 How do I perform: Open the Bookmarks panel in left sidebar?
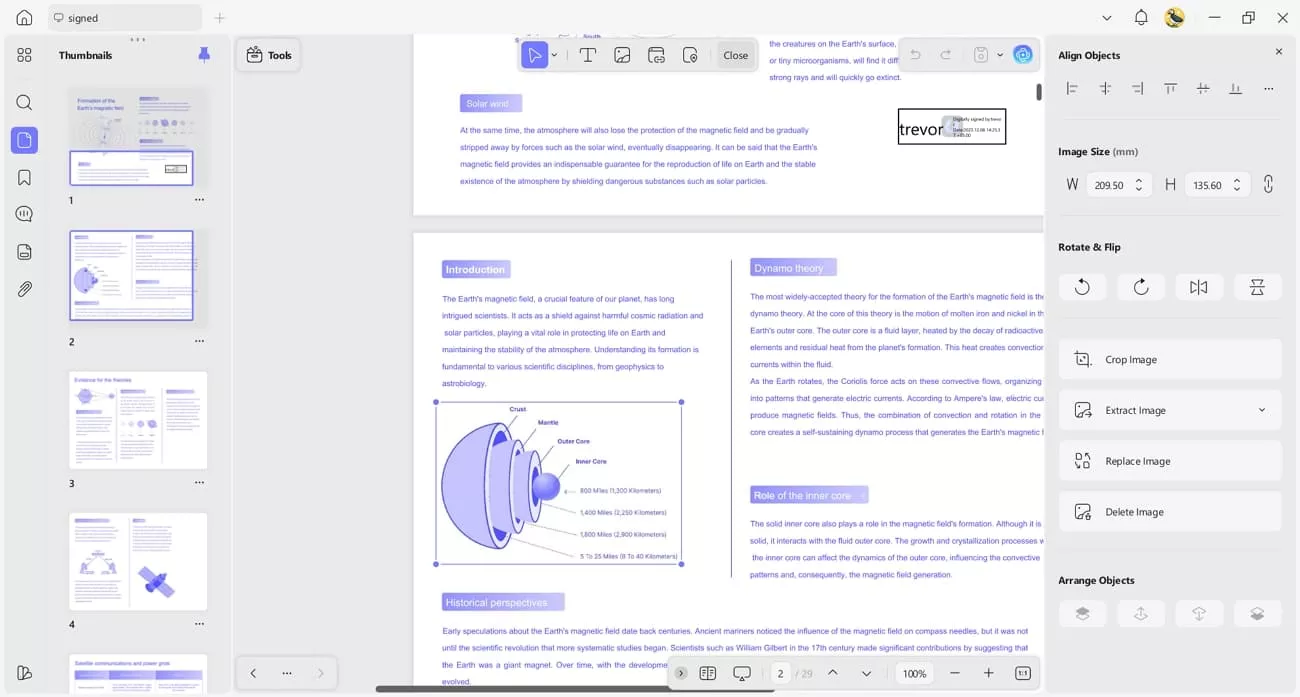pyautogui.click(x=24, y=178)
